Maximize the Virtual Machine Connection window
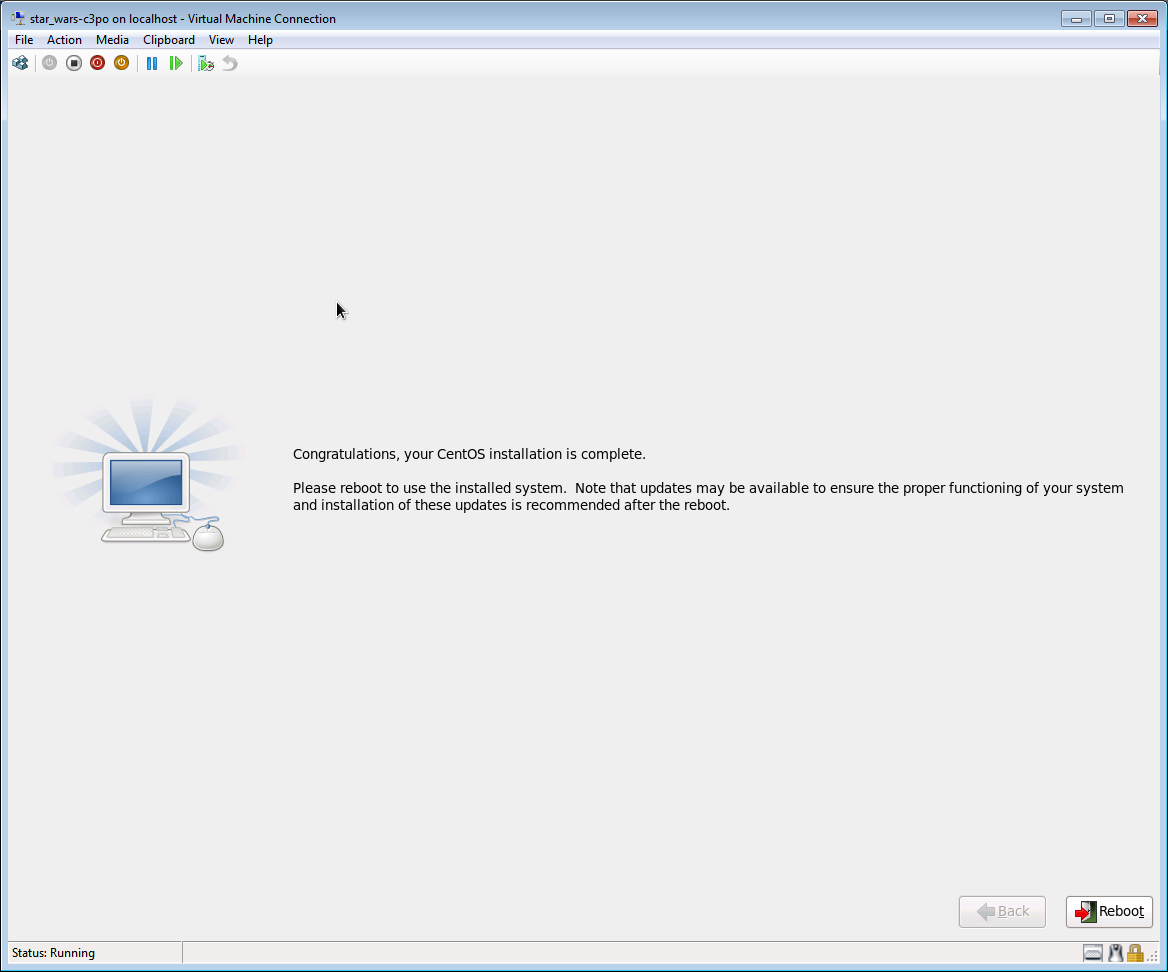Image resolution: width=1168 pixels, height=972 pixels. pyautogui.click(x=1109, y=19)
